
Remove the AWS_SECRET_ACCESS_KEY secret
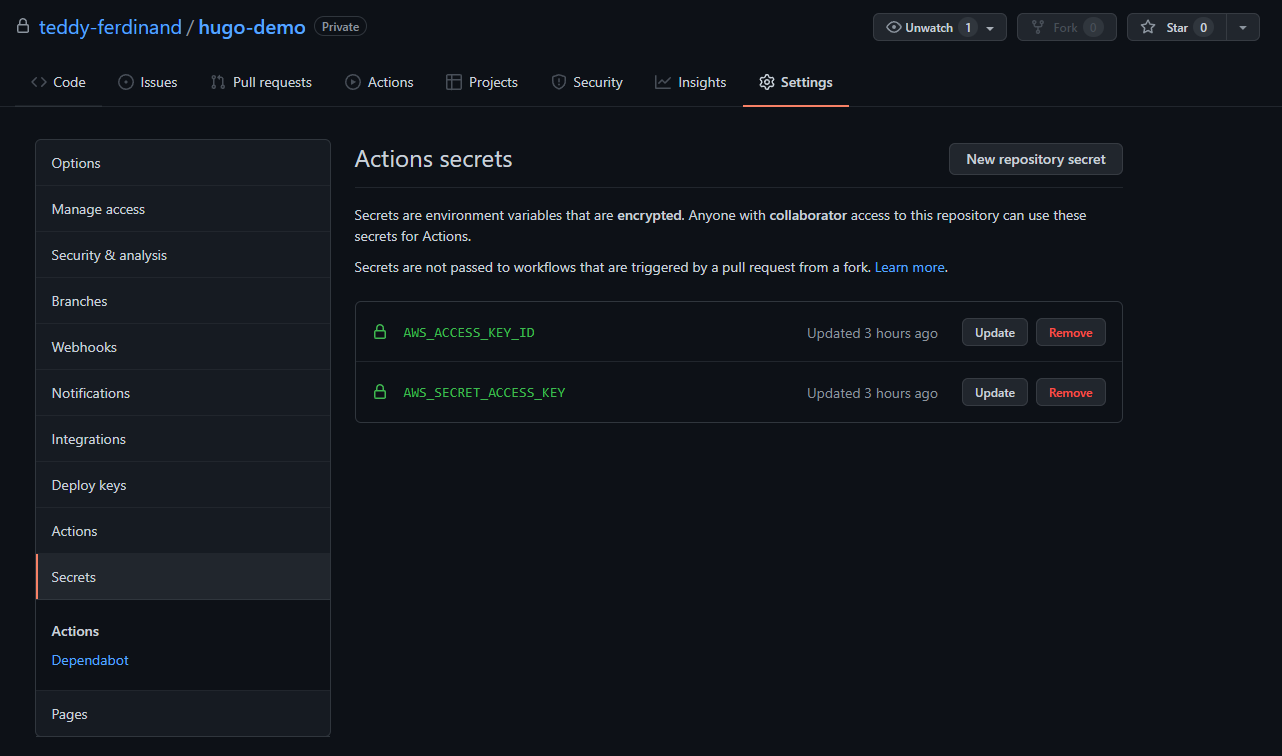click(x=1071, y=392)
